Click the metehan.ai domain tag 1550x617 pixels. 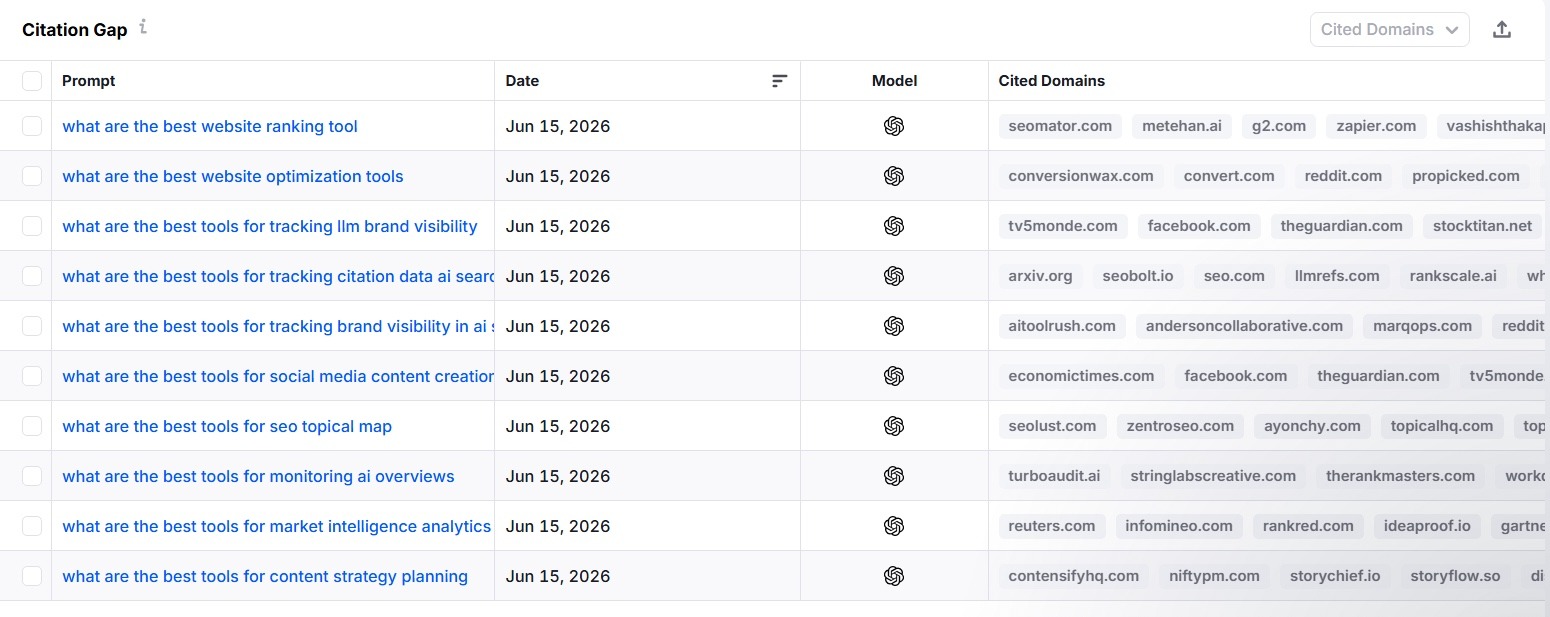point(1182,126)
